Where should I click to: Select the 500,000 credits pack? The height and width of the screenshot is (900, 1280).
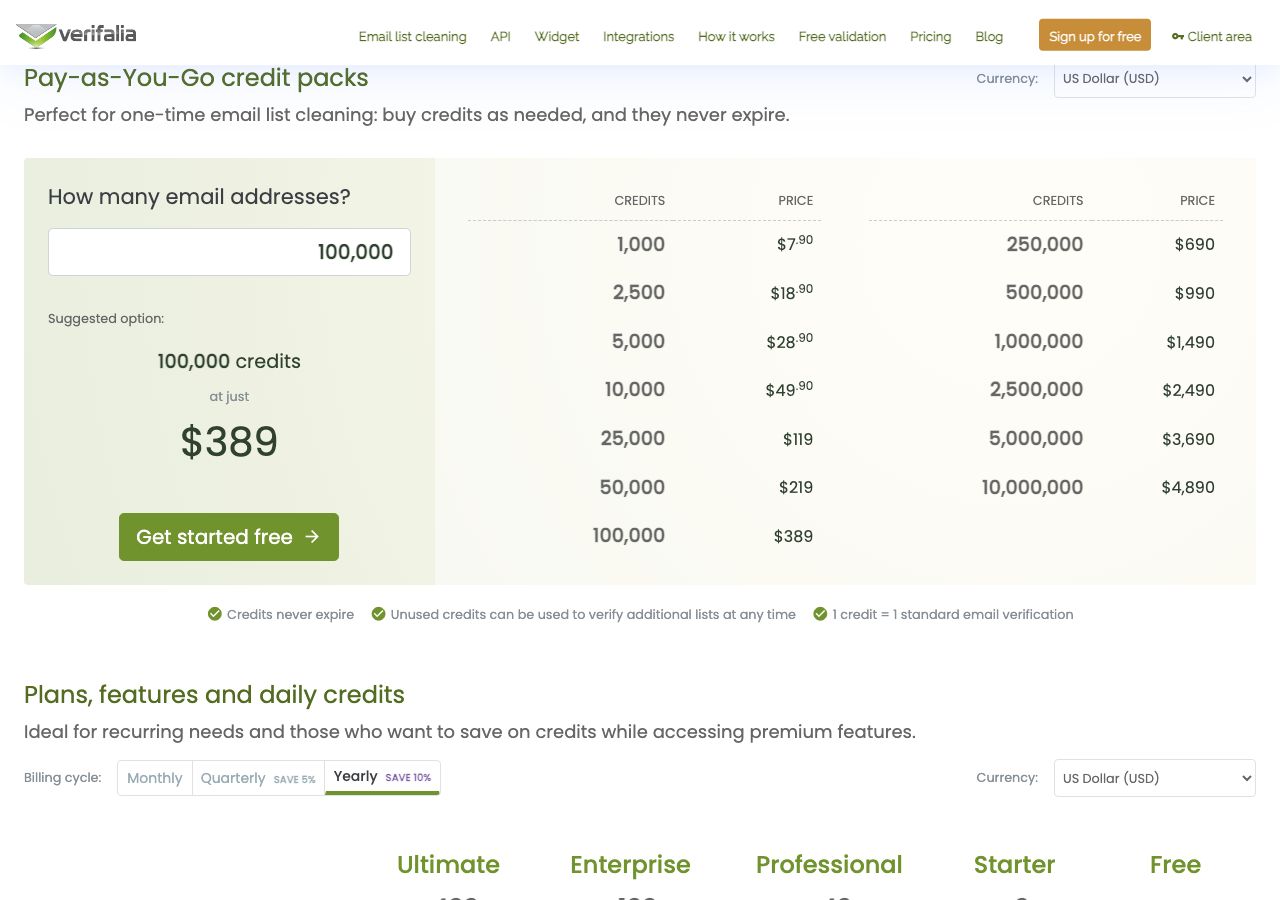pyautogui.click(x=1046, y=293)
